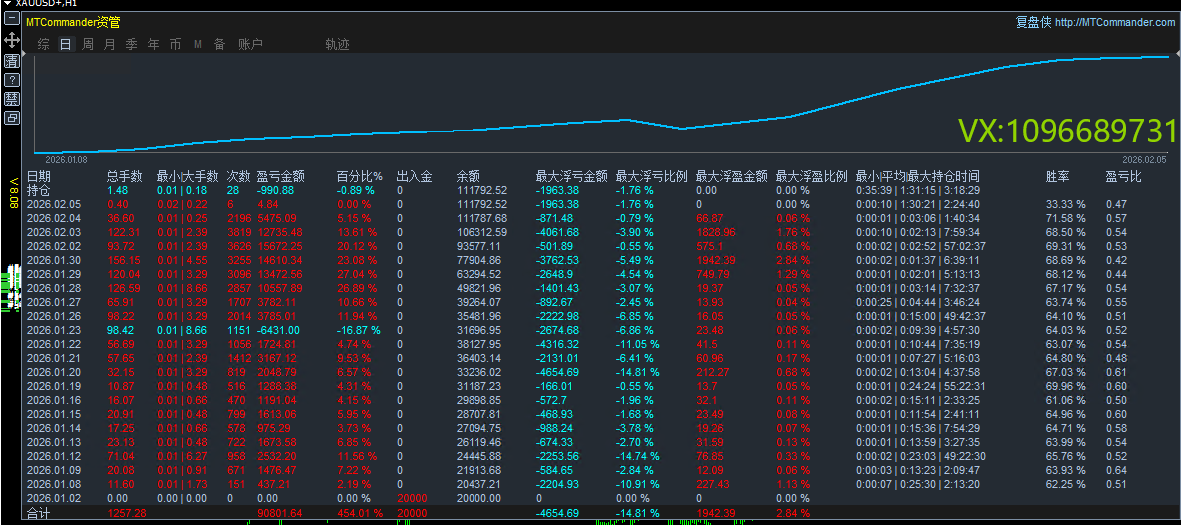Open the http://MTCommander.com link
Viewport: 1181px width, 525px height.
click(x=1115, y=23)
